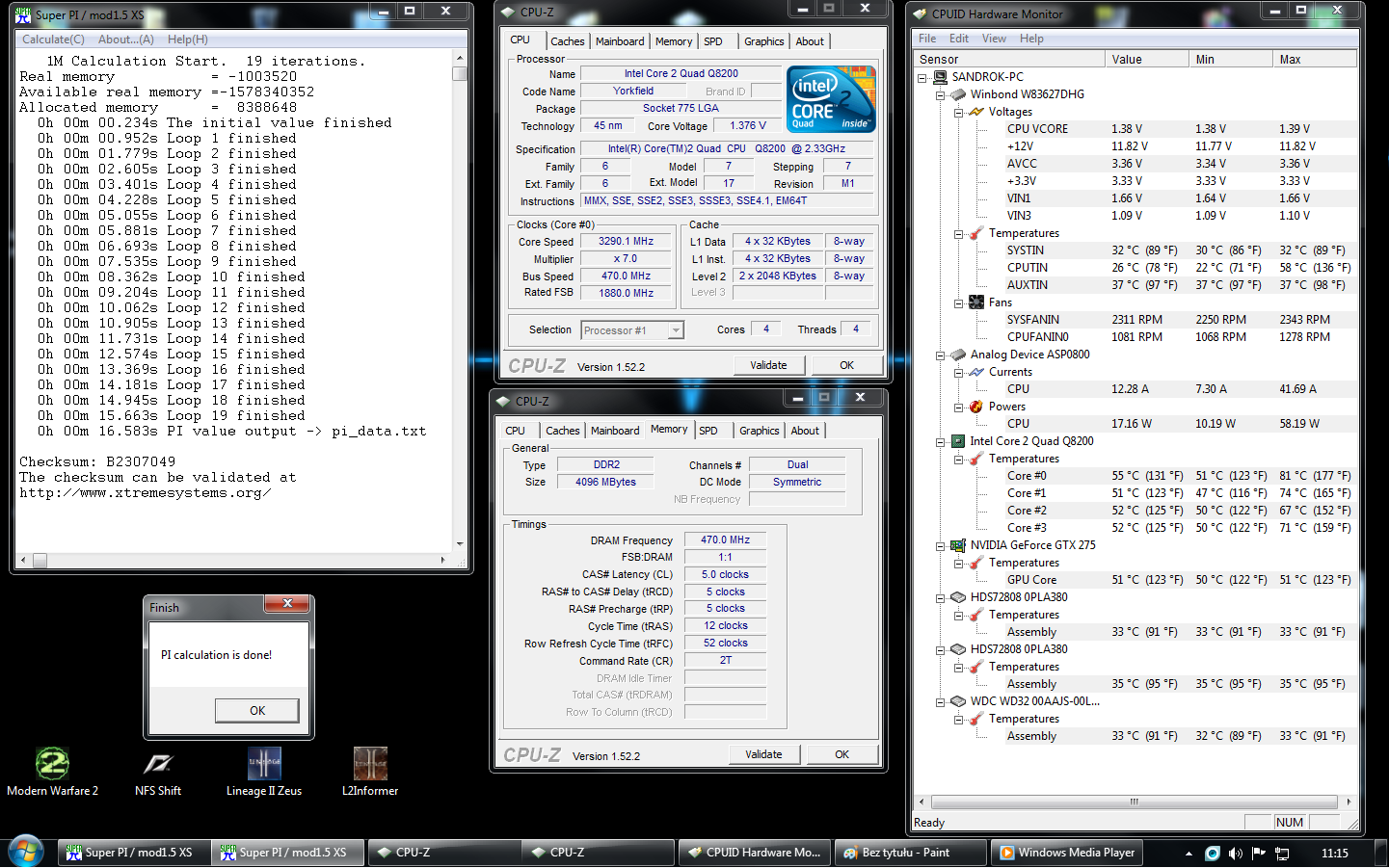Click Validate in the CPU-Z Memory window
Image resolution: width=1389 pixels, height=868 pixels.
point(763,754)
